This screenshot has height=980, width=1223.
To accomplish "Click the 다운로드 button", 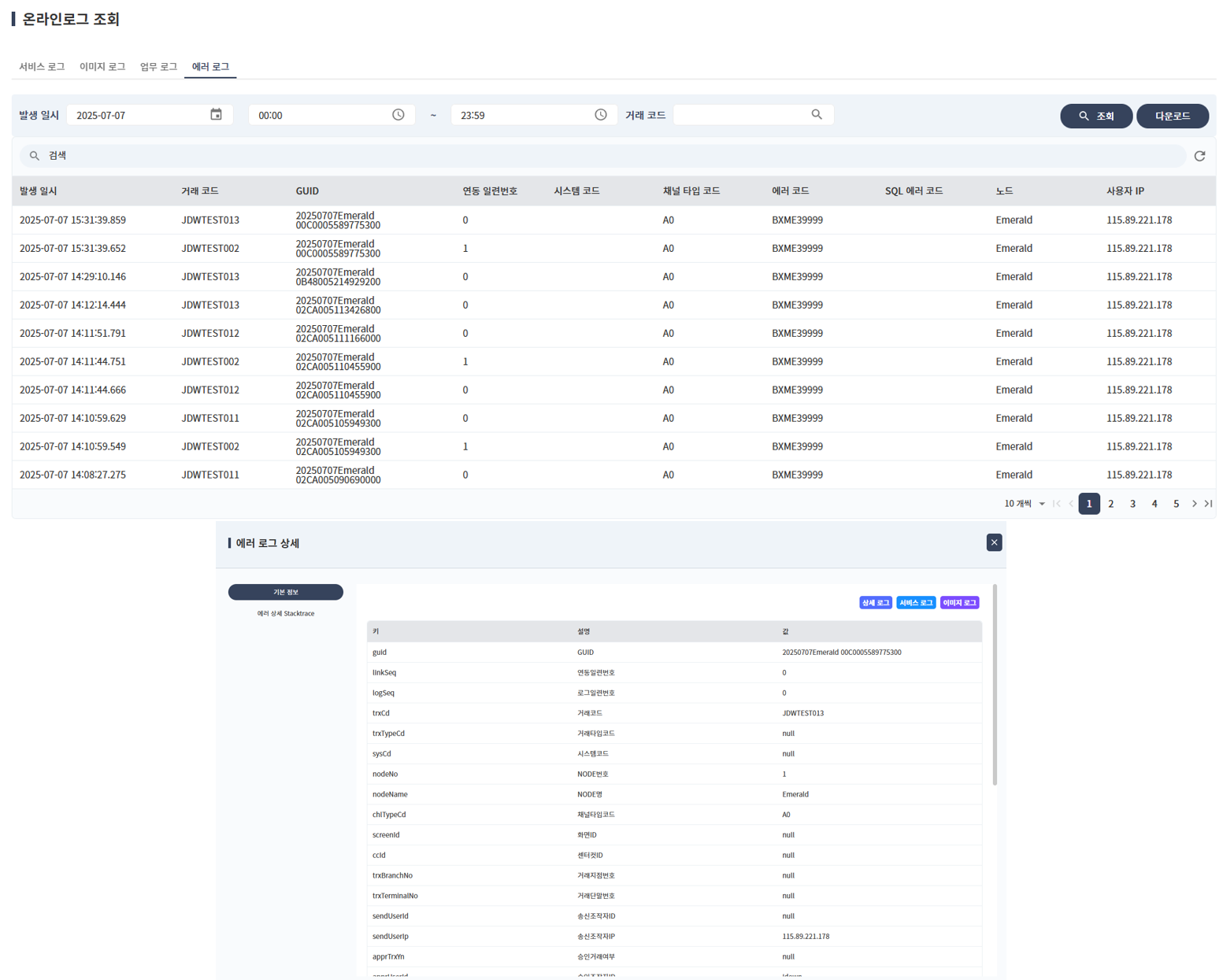I will 1172,116.
